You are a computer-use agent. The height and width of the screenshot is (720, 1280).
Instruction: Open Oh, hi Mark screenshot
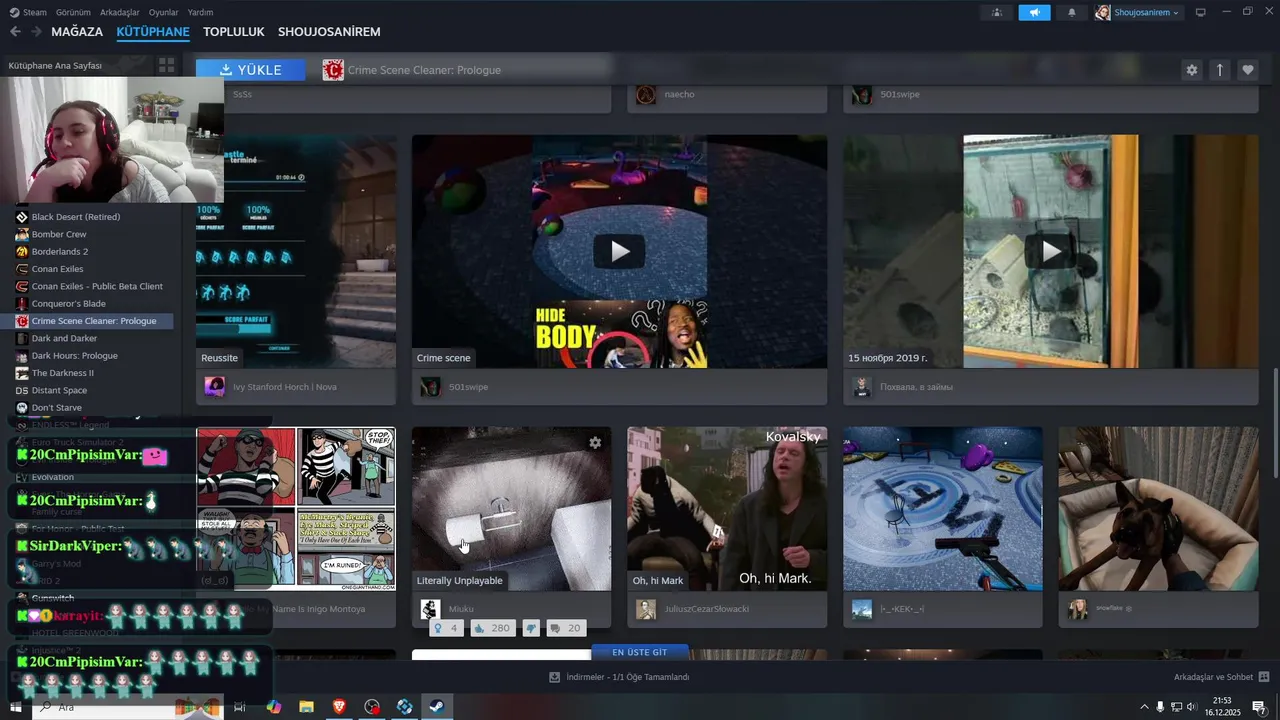pos(727,509)
